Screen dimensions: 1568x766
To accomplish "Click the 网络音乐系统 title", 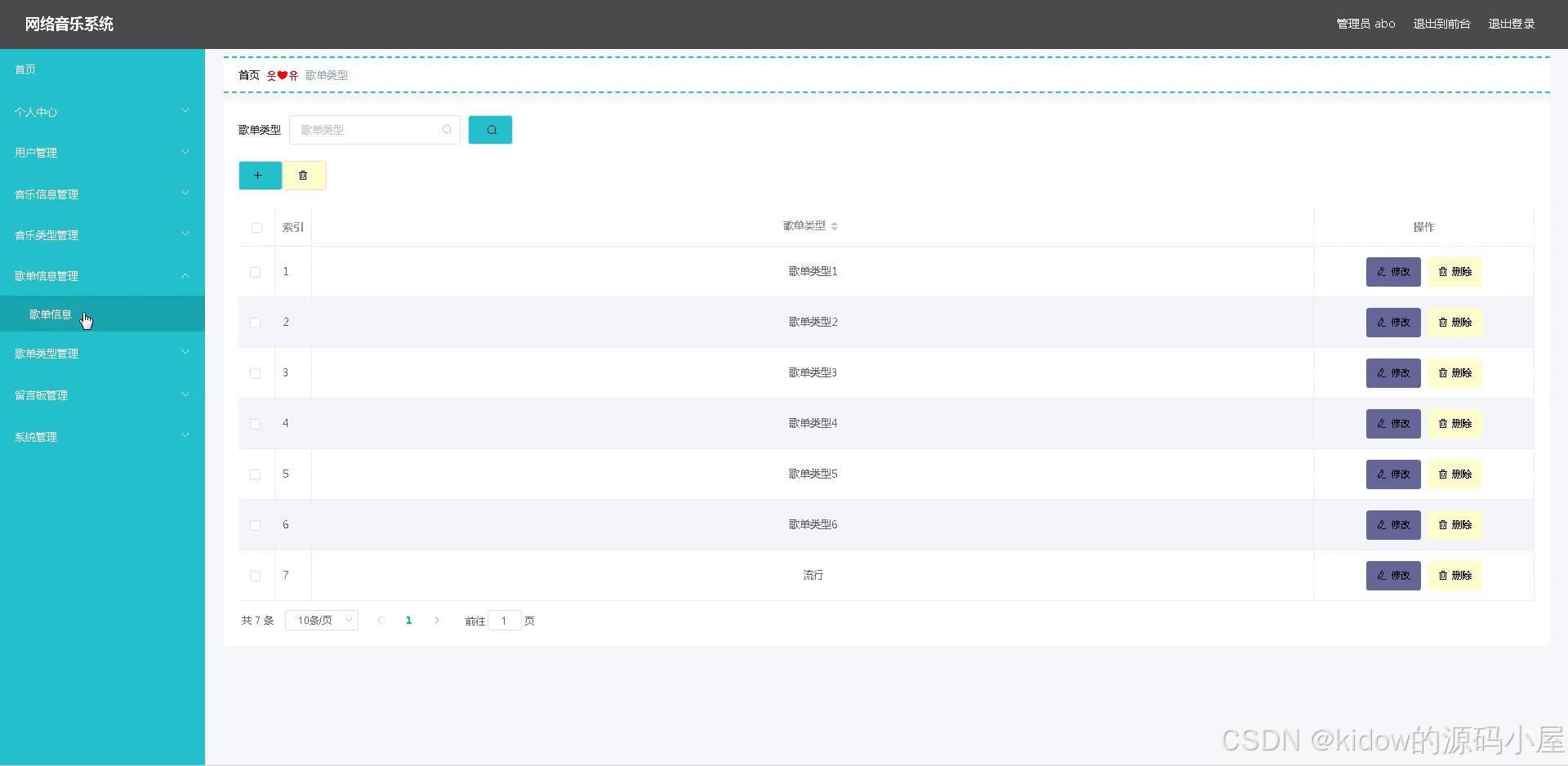I will [69, 24].
